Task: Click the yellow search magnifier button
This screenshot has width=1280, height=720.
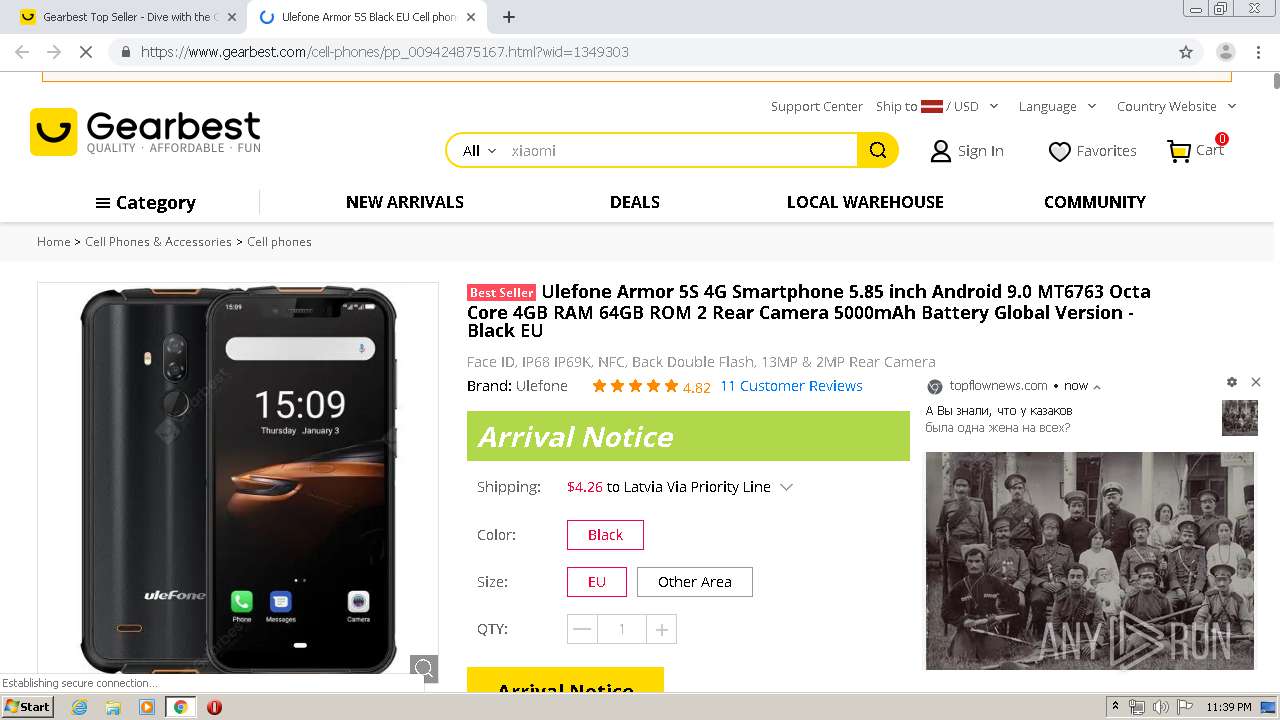Action: (878, 150)
